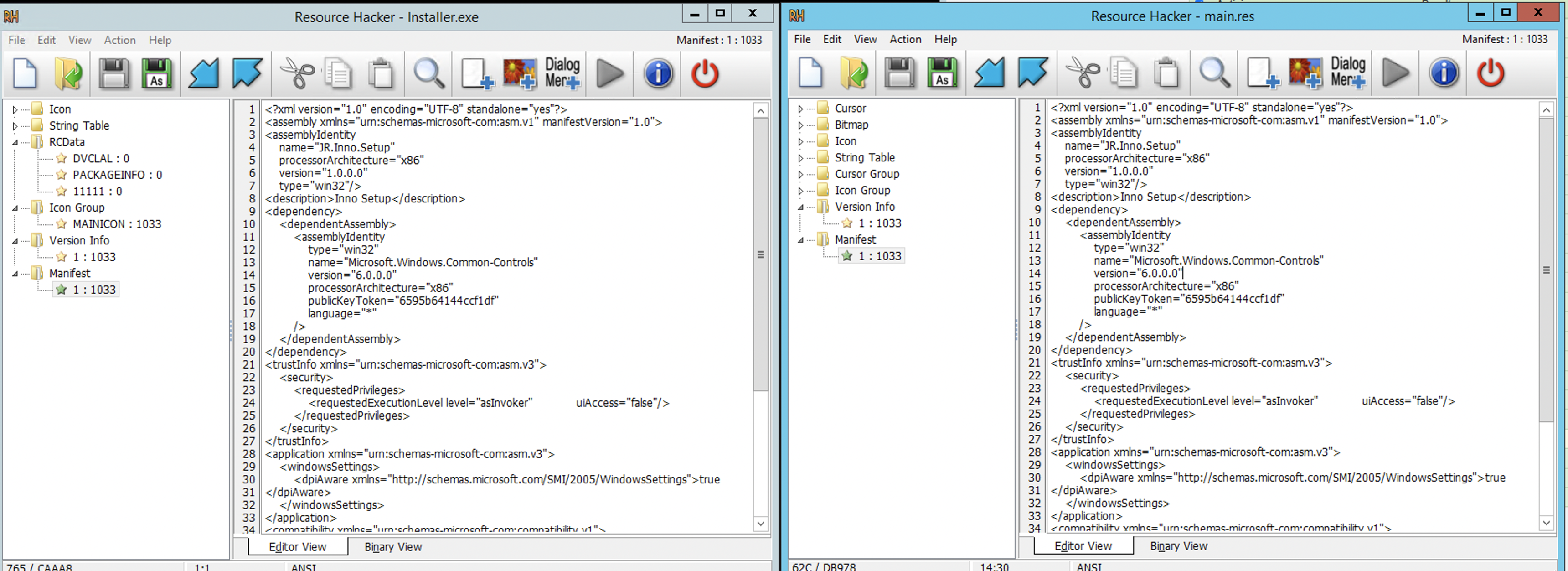The height and width of the screenshot is (571, 1568).
Task: Open the View menu in main.res window
Action: (x=865, y=39)
